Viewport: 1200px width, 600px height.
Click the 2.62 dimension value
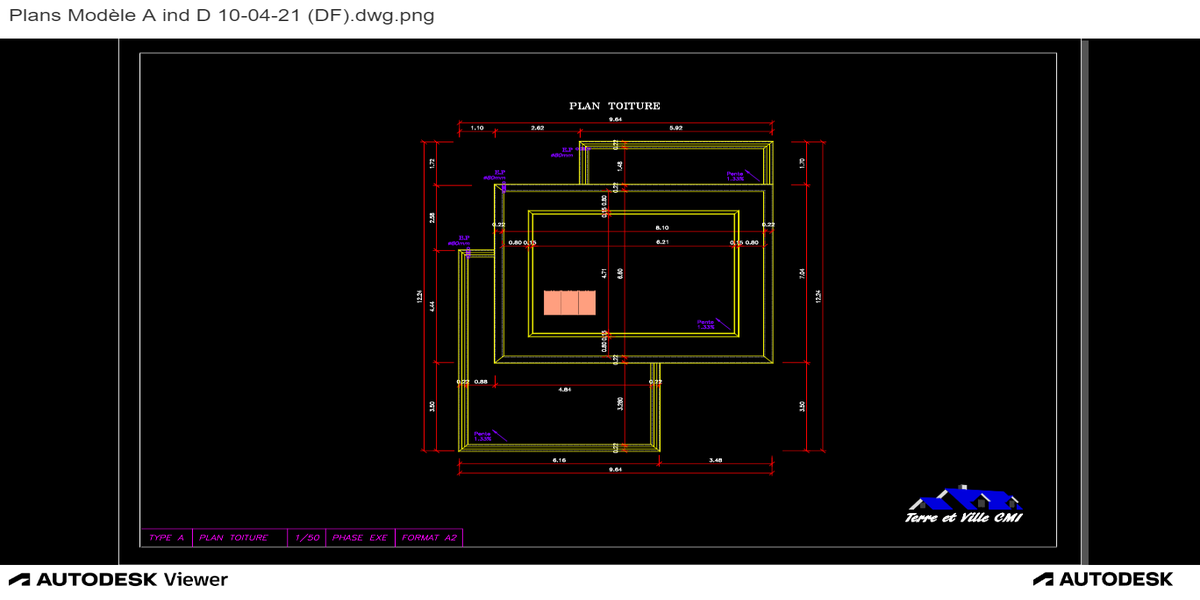click(x=537, y=128)
